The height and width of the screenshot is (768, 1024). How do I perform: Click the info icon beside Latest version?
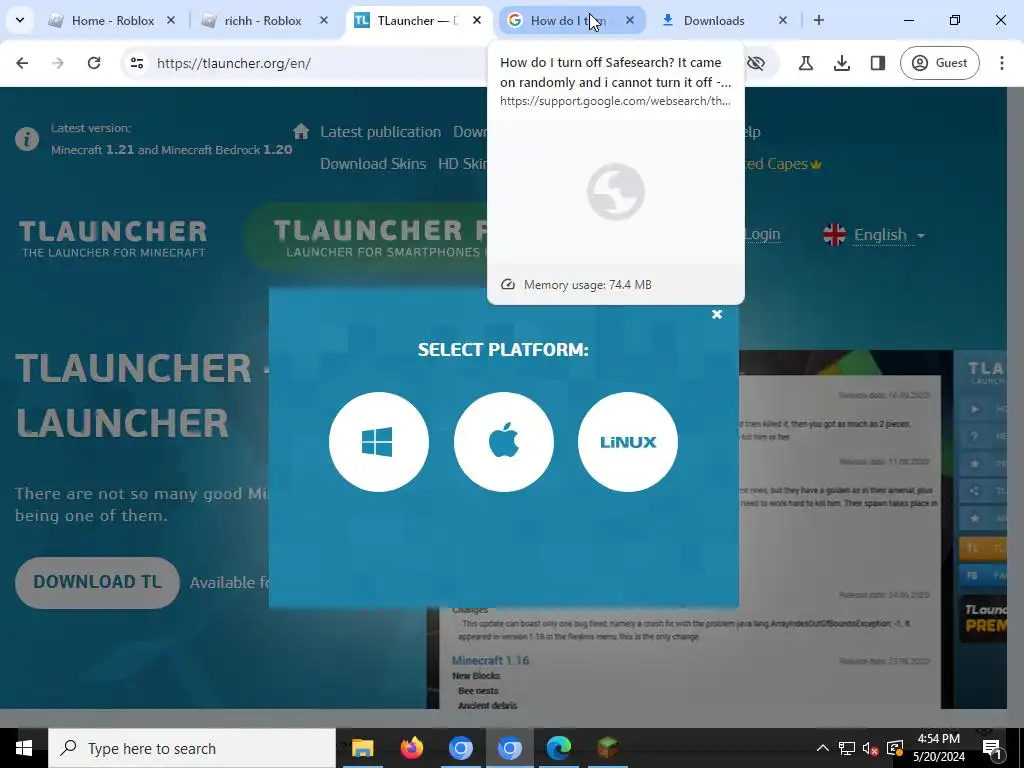click(x=27, y=139)
